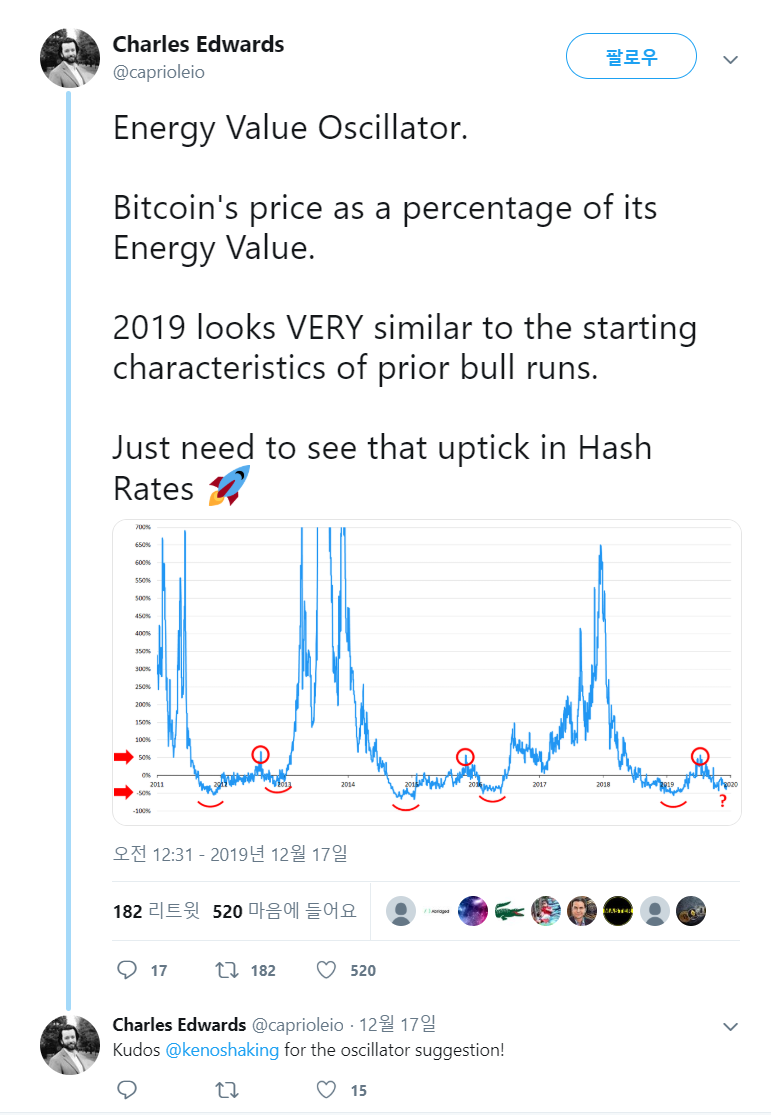Retweet the Kudos reply tweet
Screen dimensions: 771x1115
point(226,1090)
